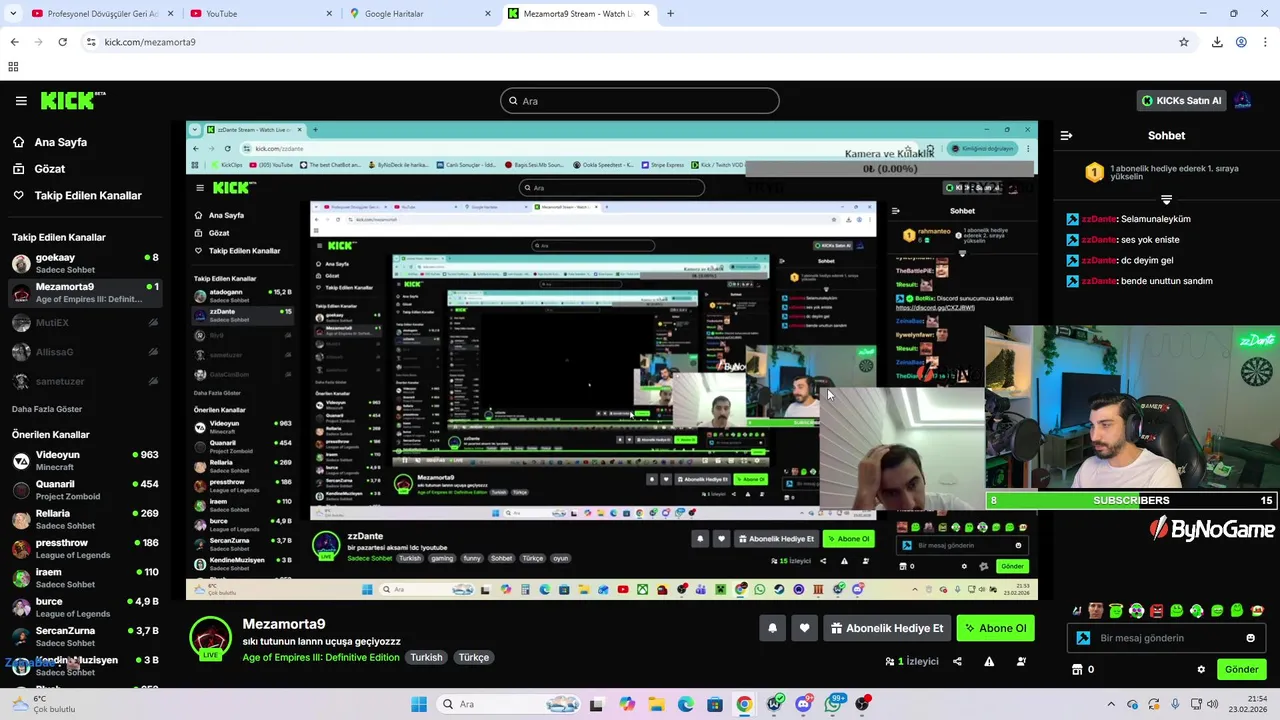
Task: Open Videoyun recommended channel
Action: (85, 460)
